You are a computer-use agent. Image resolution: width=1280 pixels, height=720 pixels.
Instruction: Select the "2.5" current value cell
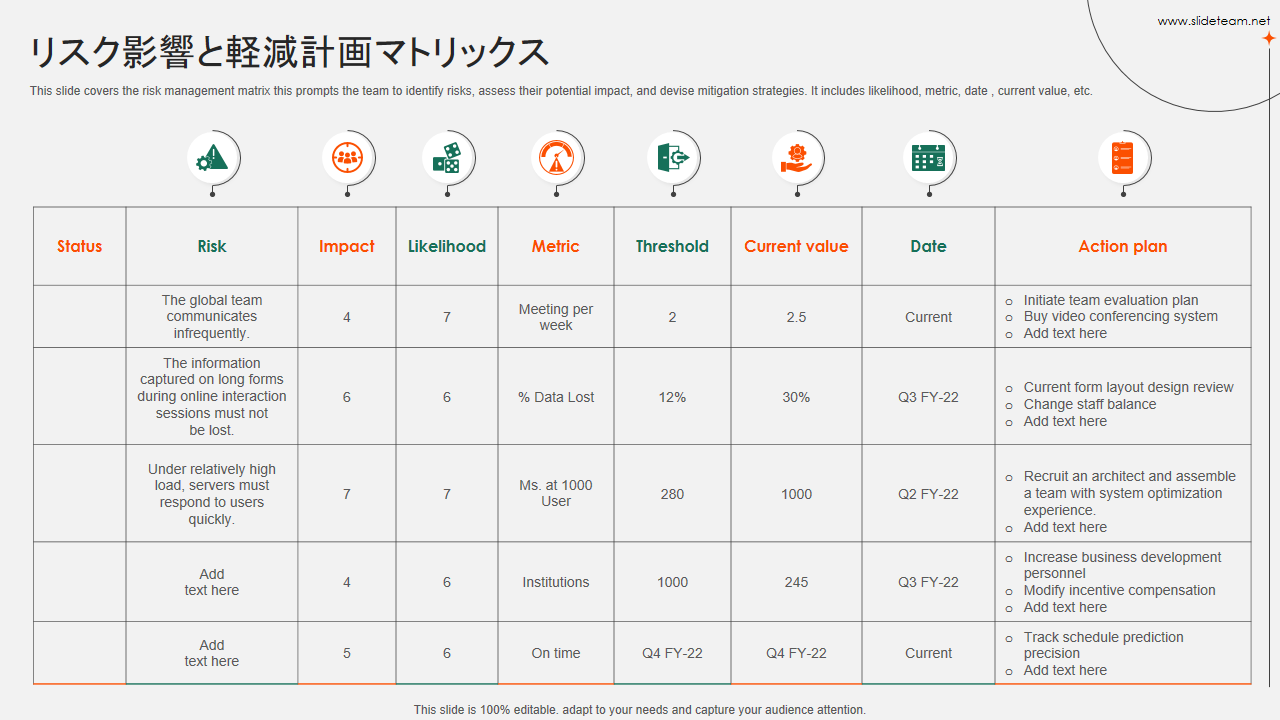797,317
